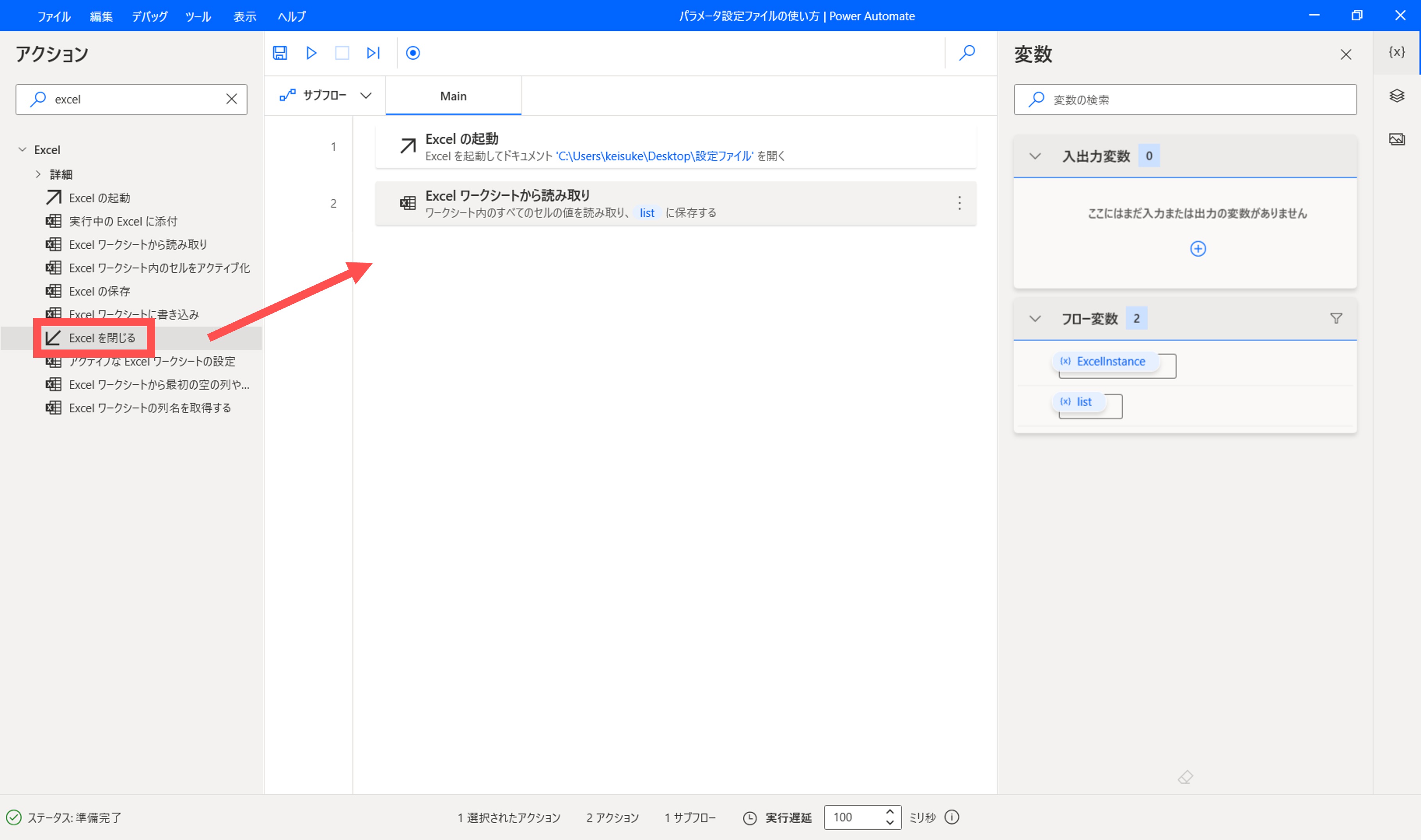The image size is (1421, 840).
Task: Collapse the フロー変数 section
Action: [1034, 318]
